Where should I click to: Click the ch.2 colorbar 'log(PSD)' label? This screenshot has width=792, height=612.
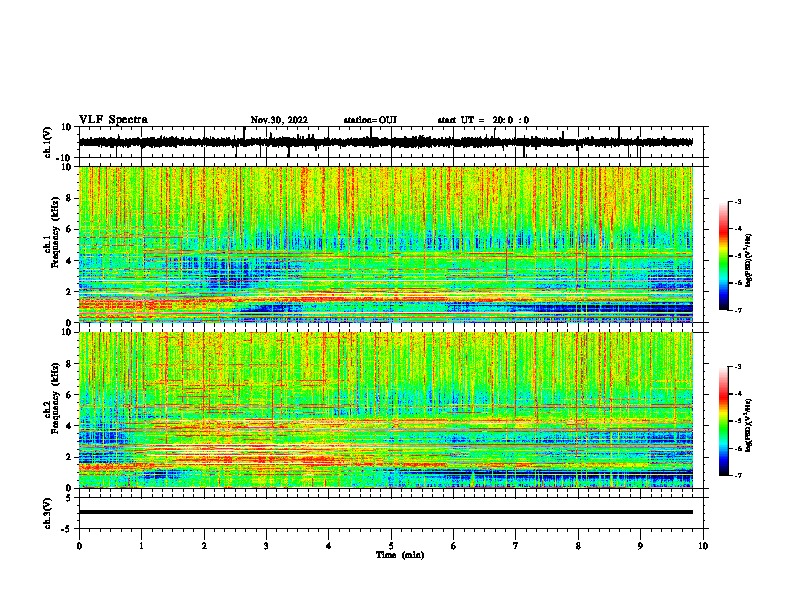click(748, 426)
